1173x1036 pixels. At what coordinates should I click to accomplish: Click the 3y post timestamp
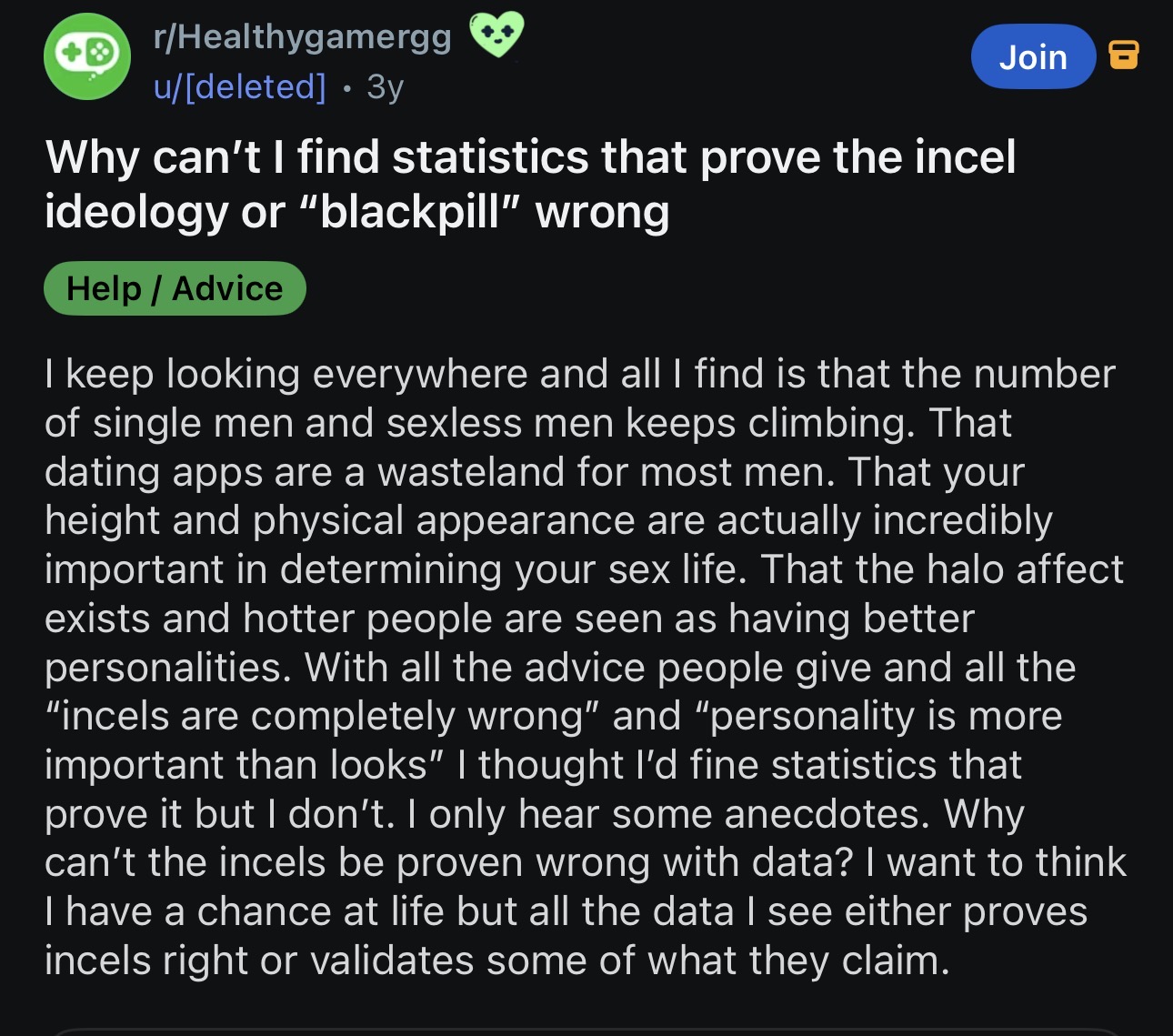(x=385, y=86)
